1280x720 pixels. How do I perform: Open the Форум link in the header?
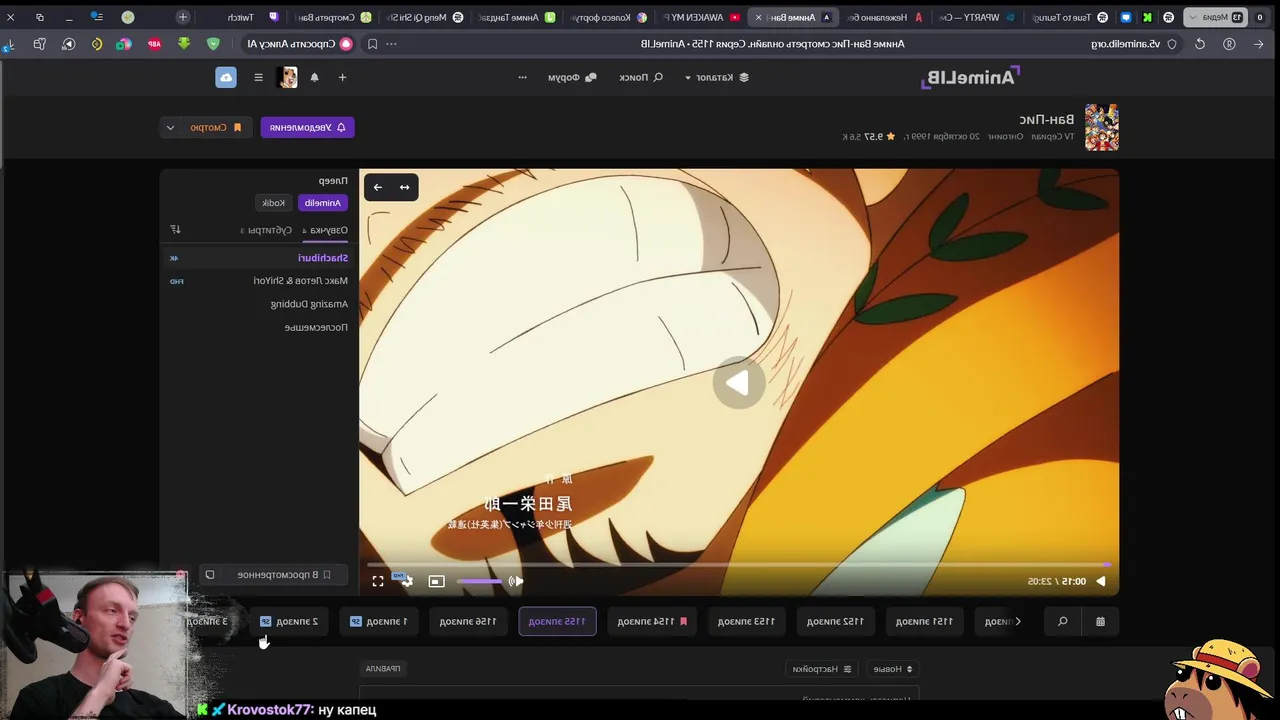click(x=572, y=77)
